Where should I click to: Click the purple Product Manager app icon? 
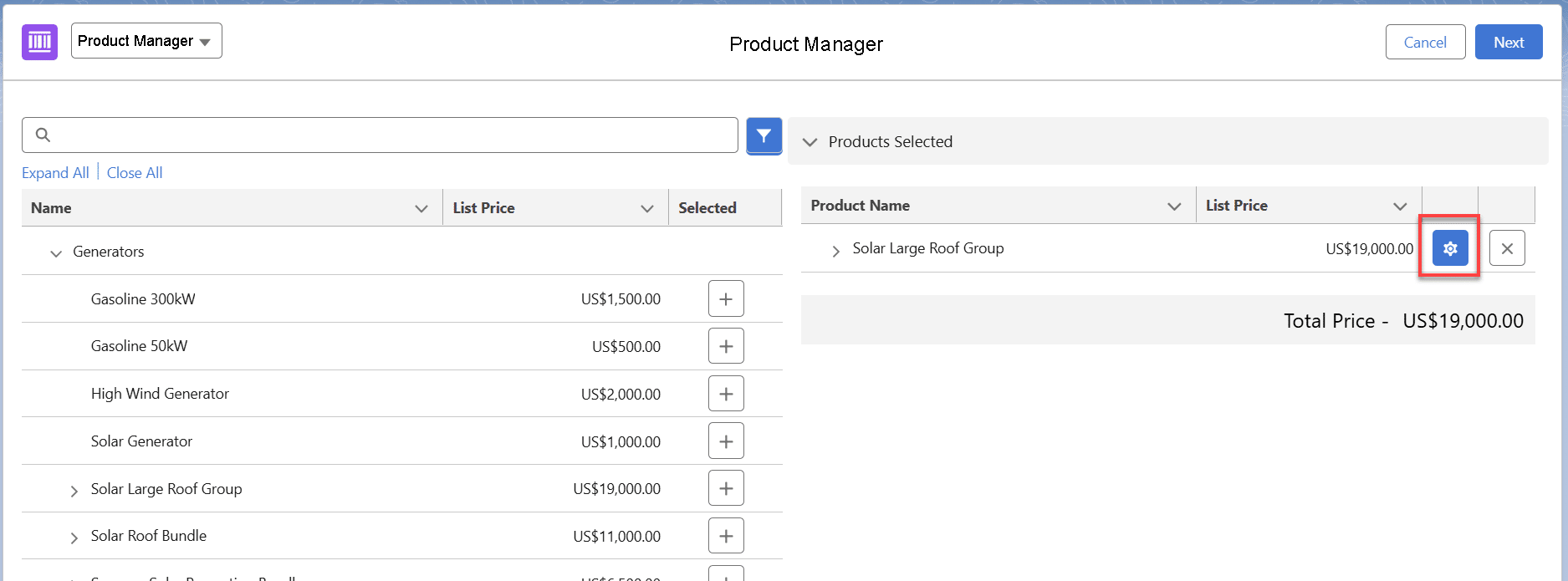pos(39,42)
